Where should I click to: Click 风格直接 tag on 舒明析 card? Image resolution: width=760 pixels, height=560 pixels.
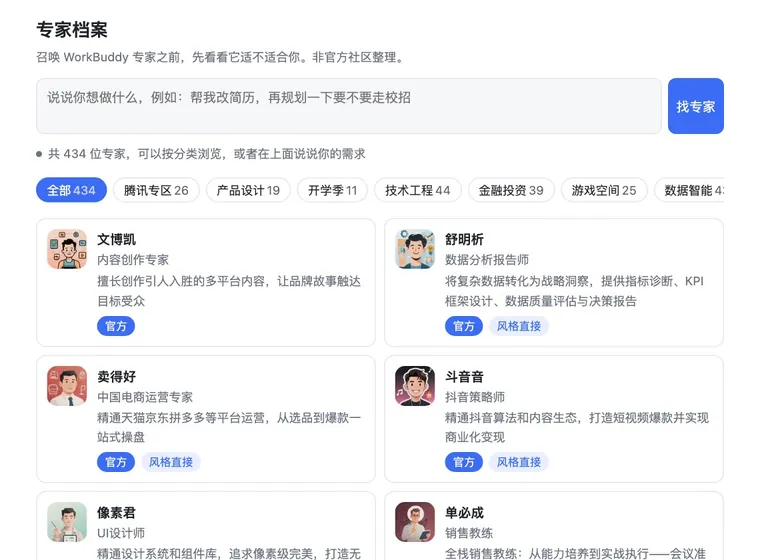click(x=519, y=326)
